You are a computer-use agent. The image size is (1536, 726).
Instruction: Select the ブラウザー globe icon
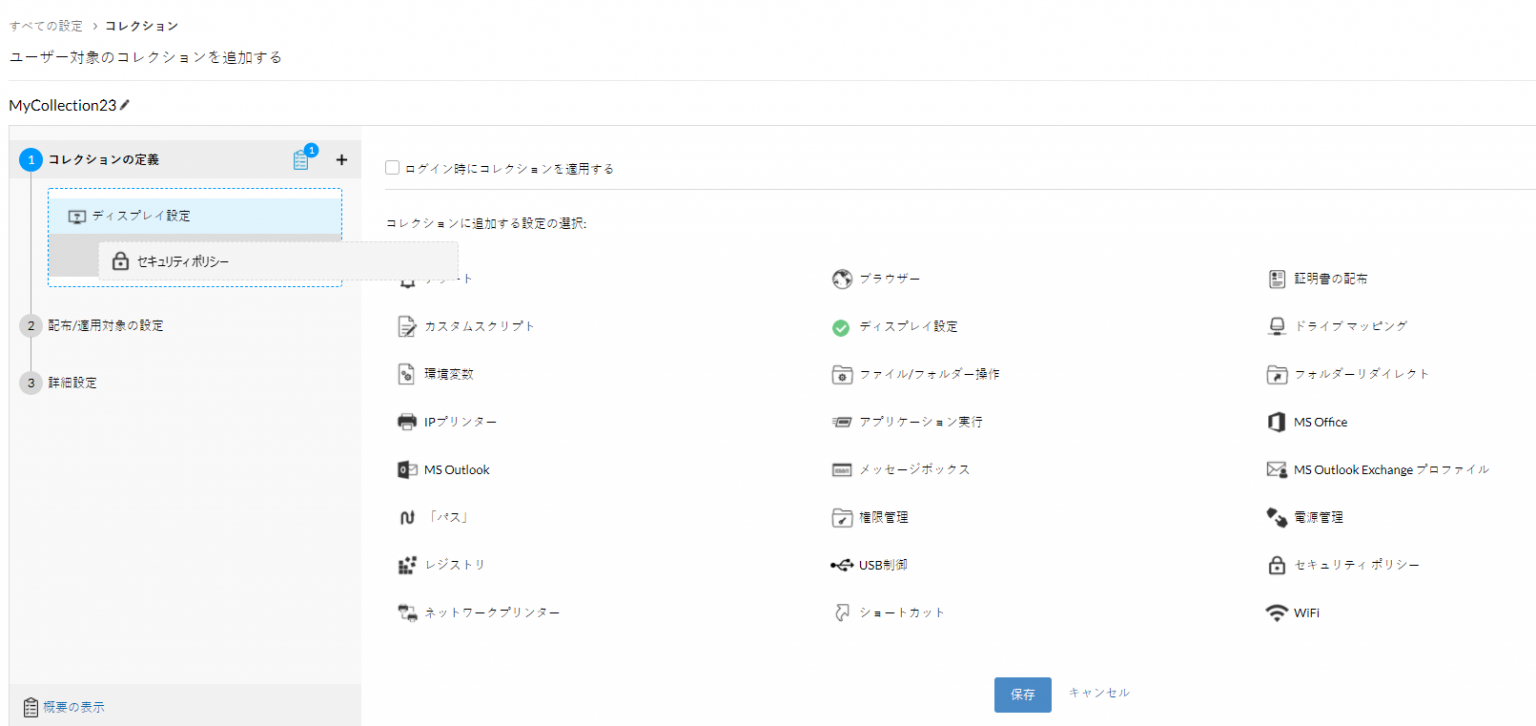pyautogui.click(x=841, y=279)
